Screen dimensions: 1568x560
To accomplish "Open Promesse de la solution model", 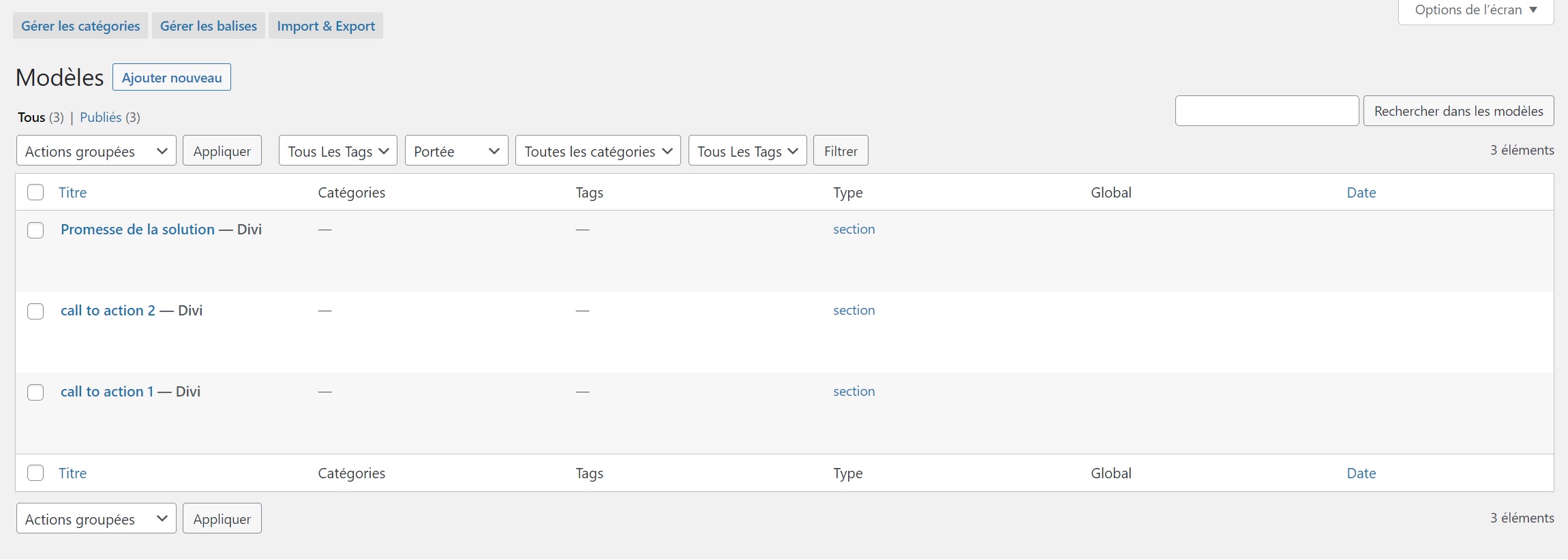I will (x=138, y=230).
